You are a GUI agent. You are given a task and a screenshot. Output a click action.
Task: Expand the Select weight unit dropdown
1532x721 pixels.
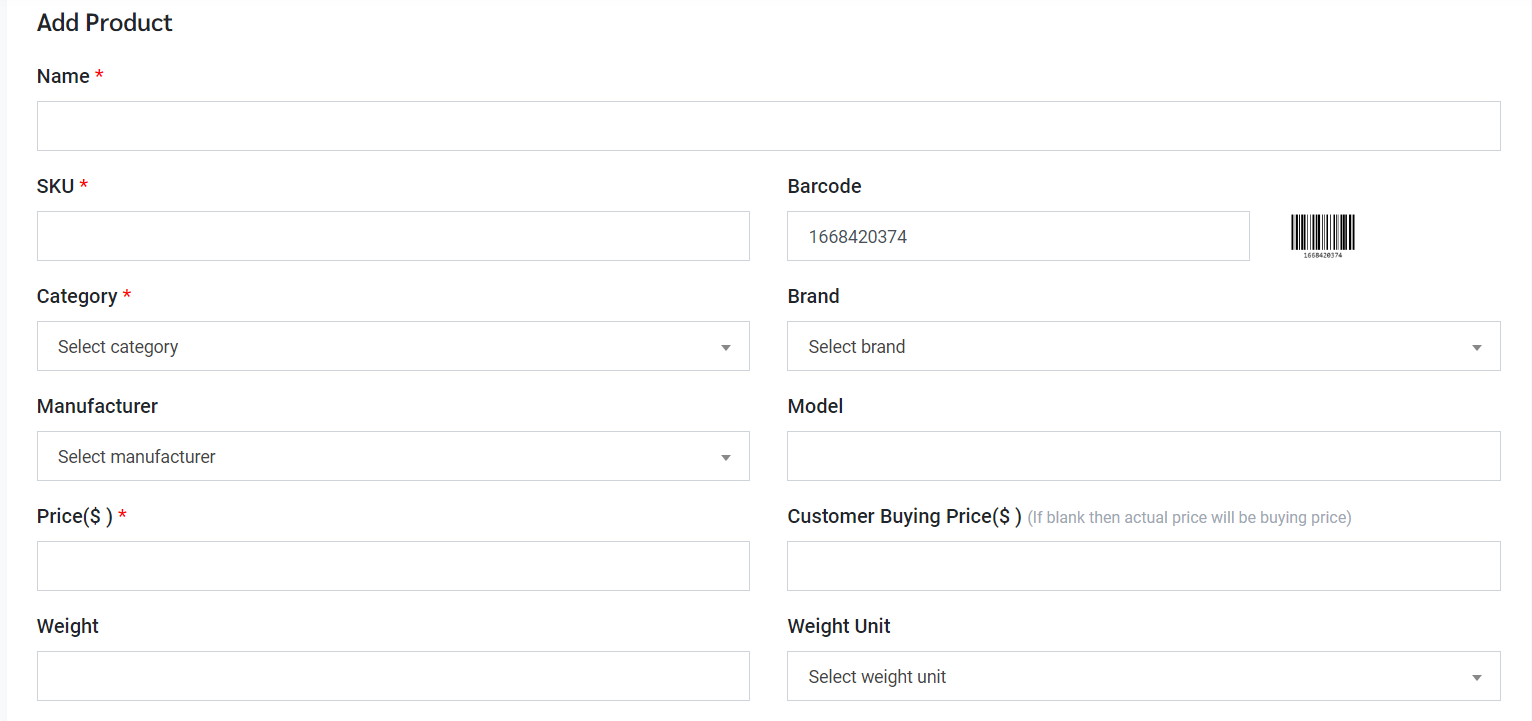click(x=1143, y=676)
